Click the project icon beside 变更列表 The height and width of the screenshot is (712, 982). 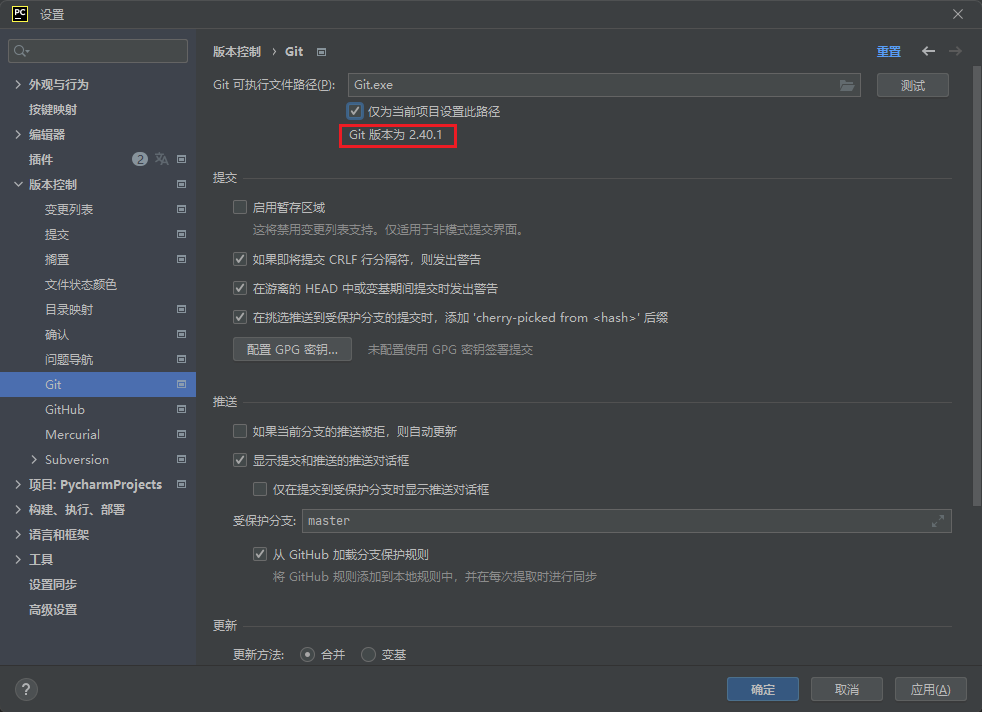coord(182,209)
